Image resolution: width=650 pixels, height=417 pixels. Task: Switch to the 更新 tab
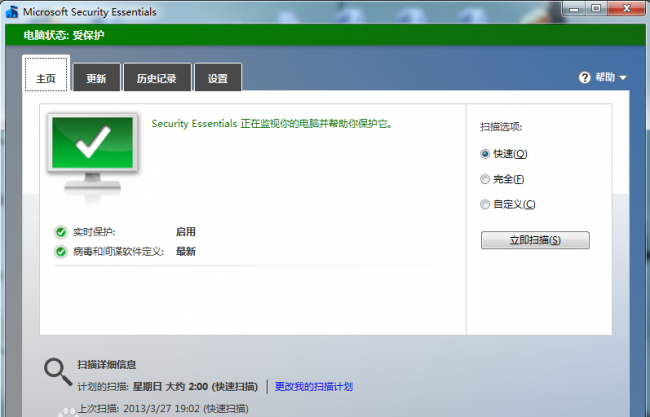coord(97,78)
